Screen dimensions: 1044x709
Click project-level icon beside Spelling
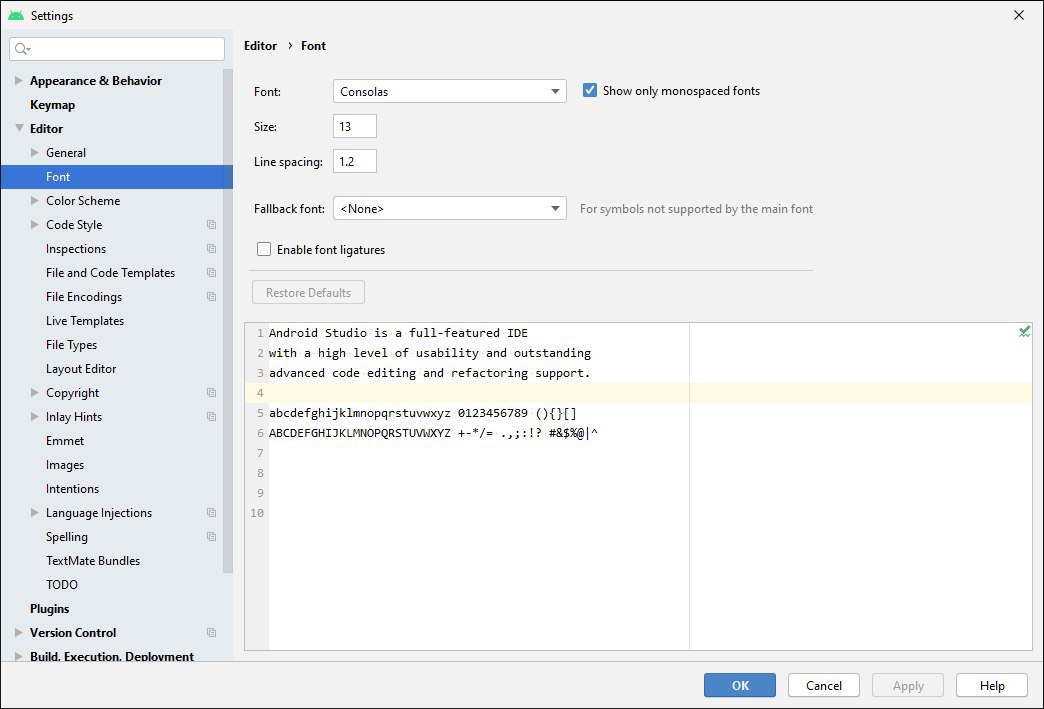(x=211, y=537)
